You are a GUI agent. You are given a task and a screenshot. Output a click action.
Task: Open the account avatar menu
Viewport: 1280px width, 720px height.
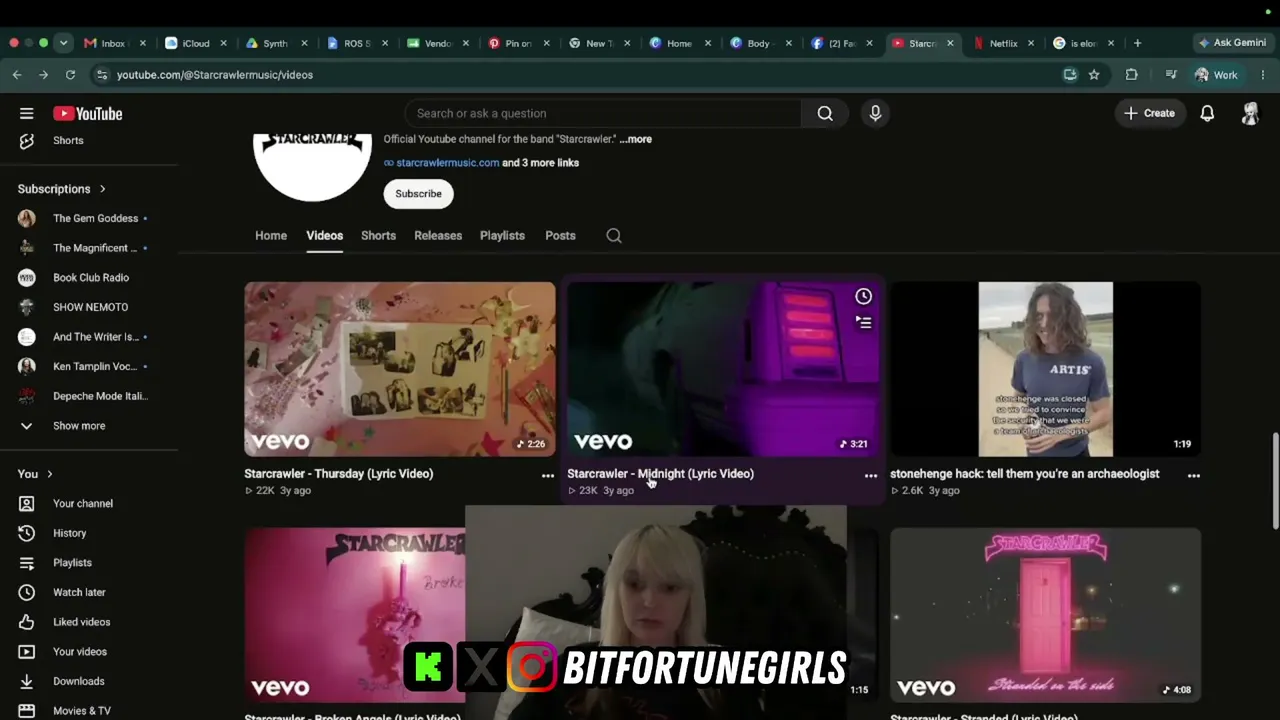pyautogui.click(x=1250, y=113)
